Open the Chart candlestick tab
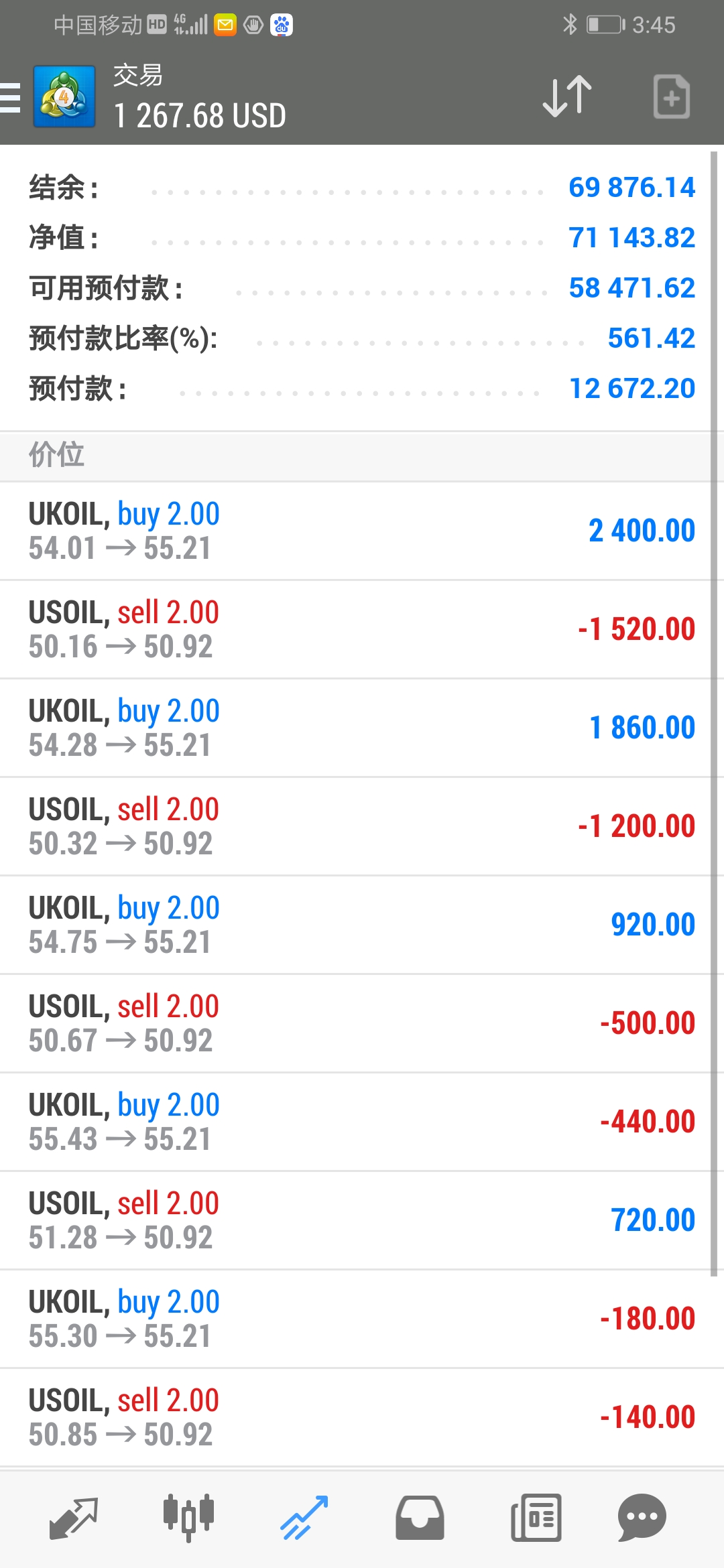The height and width of the screenshot is (1568, 724). coord(188,1517)
